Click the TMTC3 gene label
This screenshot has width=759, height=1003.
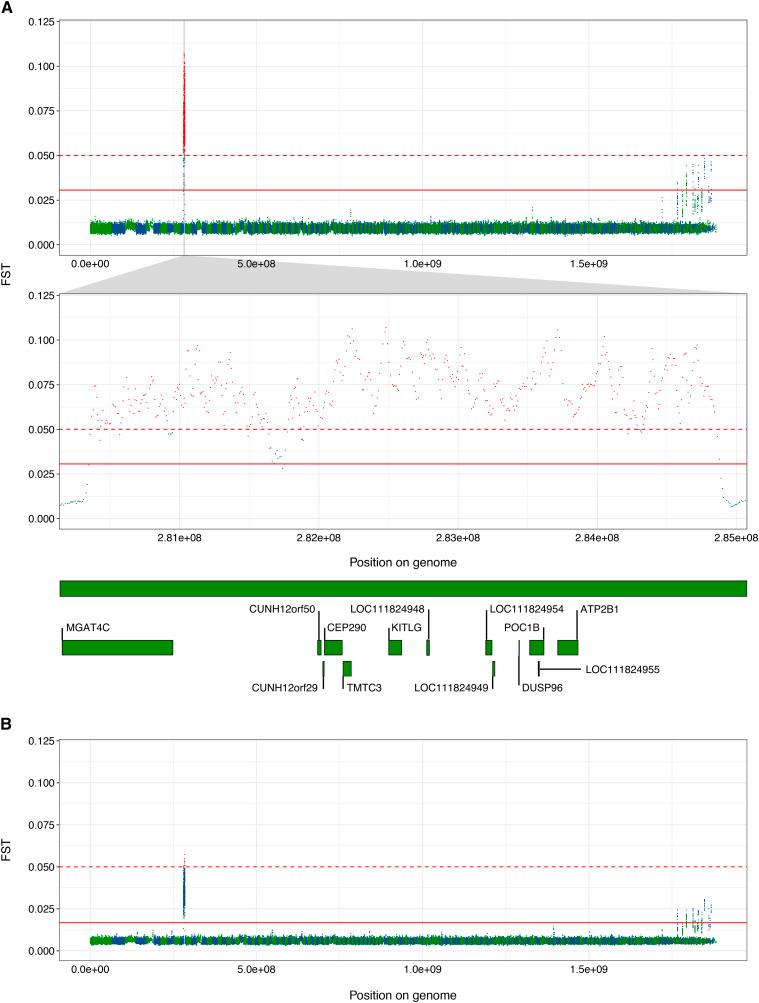[x=366, y=687]
